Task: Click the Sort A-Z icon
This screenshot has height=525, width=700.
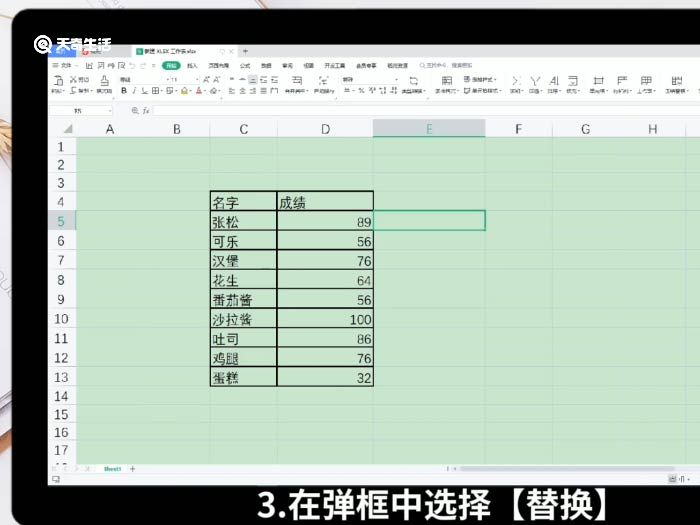Action: tap(554, 81)
